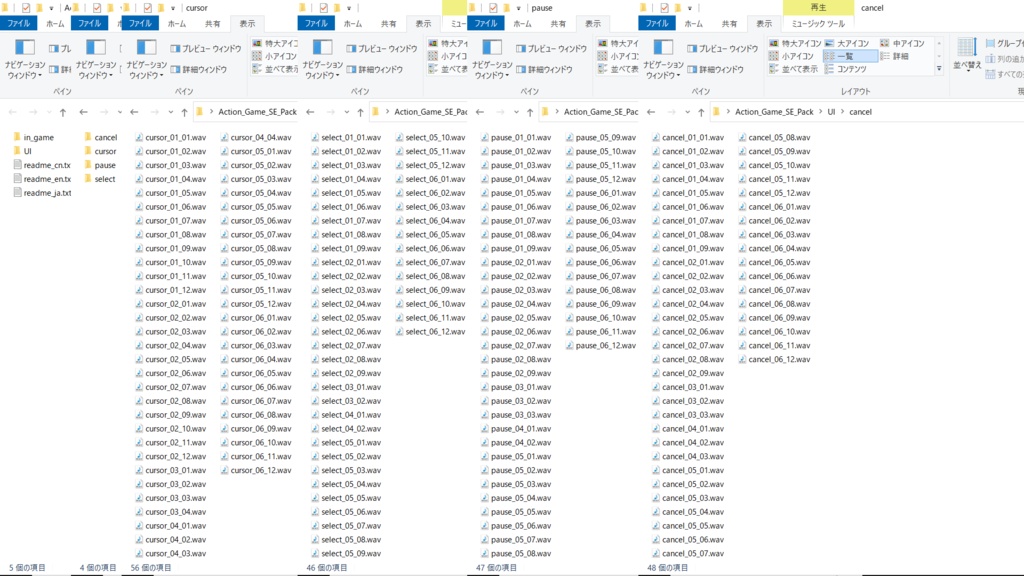Toggle Preview pane in pause window
The height and width of the screenshot is (576, 1024).
point(551,48)
